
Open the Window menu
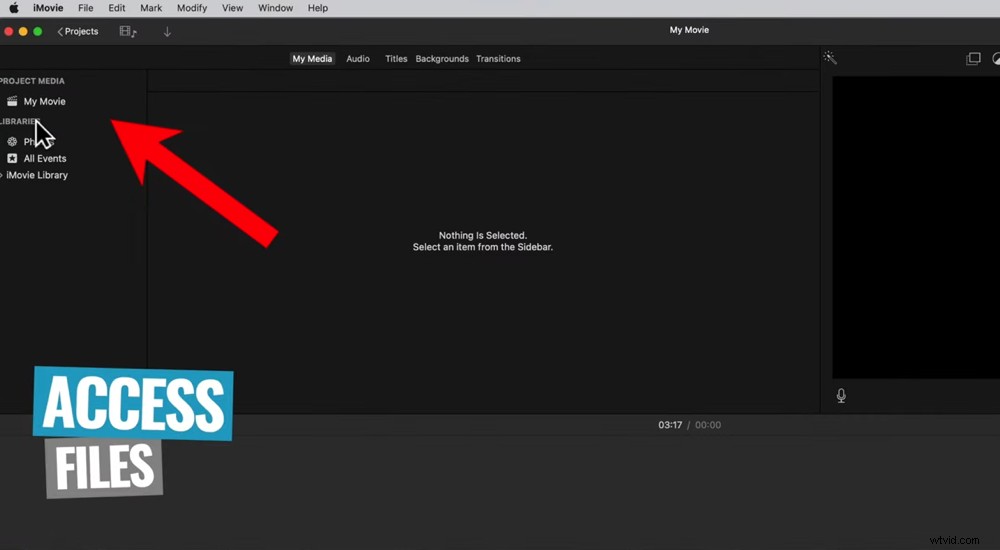pyautogui.click(x=276, y=8)
